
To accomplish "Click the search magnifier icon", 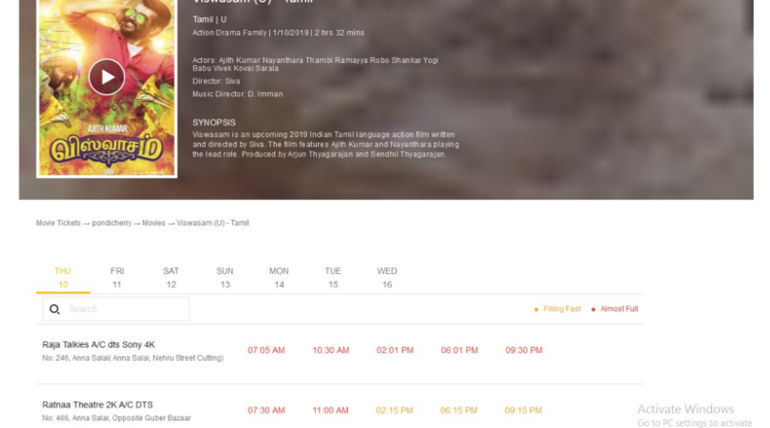I will point(55,309).
